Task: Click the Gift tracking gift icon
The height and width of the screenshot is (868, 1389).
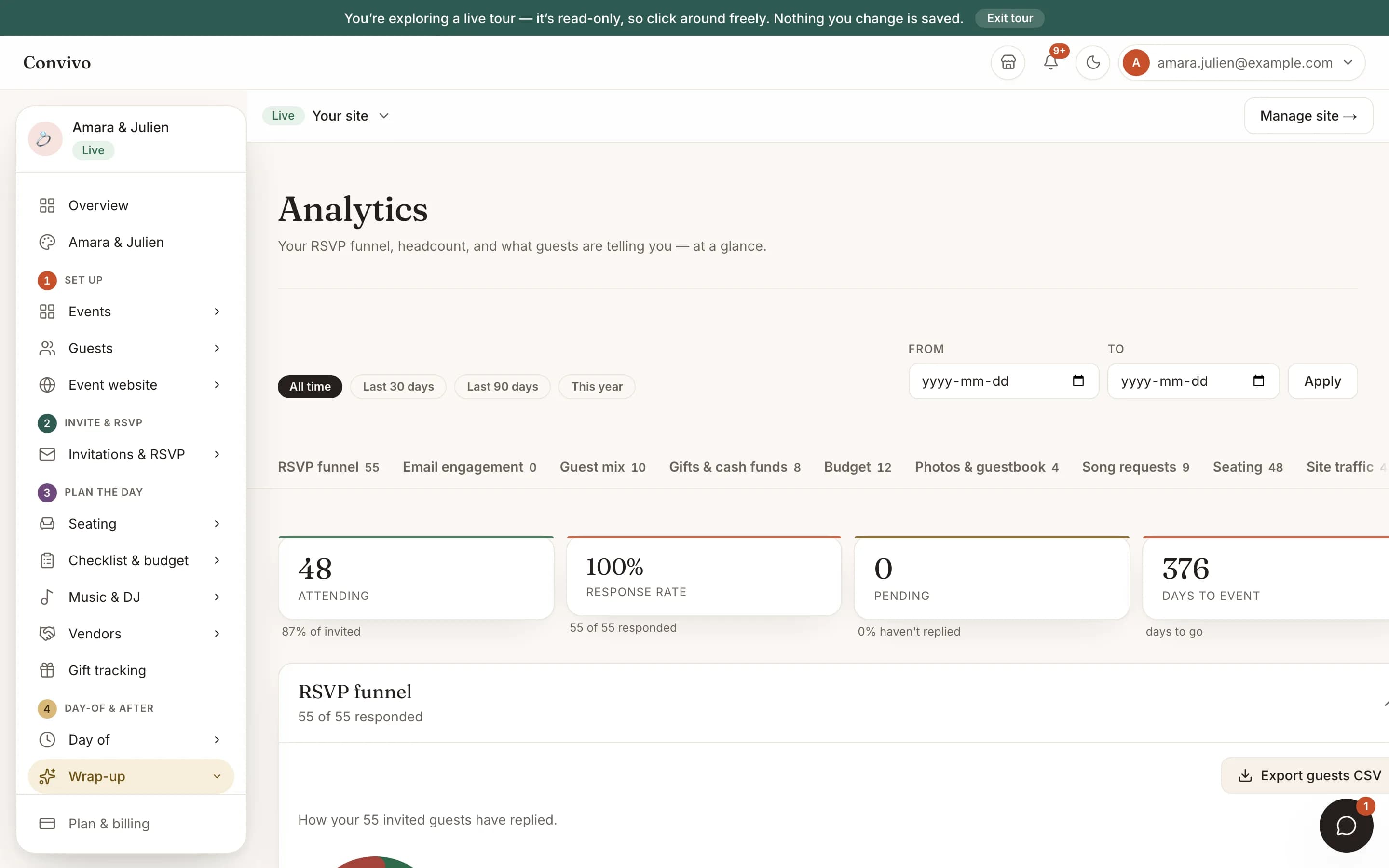Action: [47, 670]
